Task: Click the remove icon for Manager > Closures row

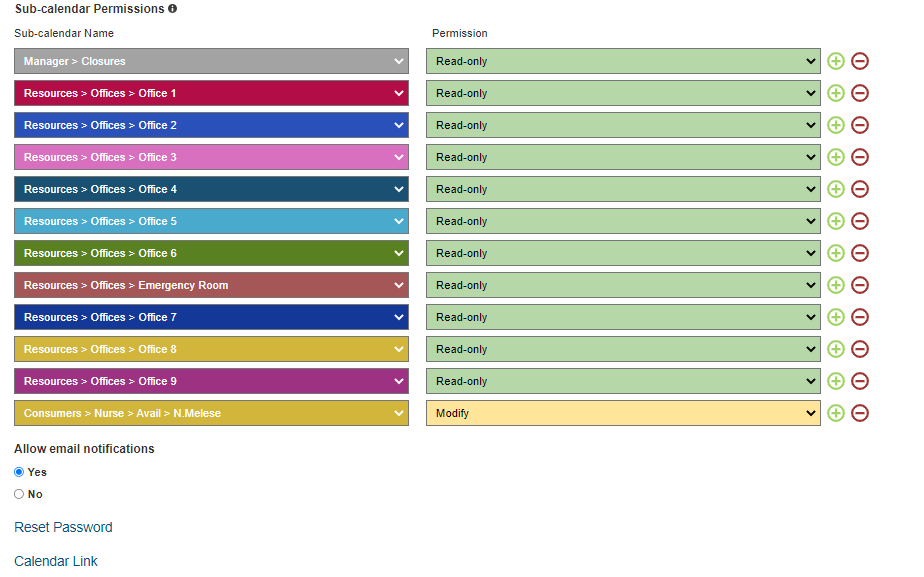Action: [x=860, y=61]
